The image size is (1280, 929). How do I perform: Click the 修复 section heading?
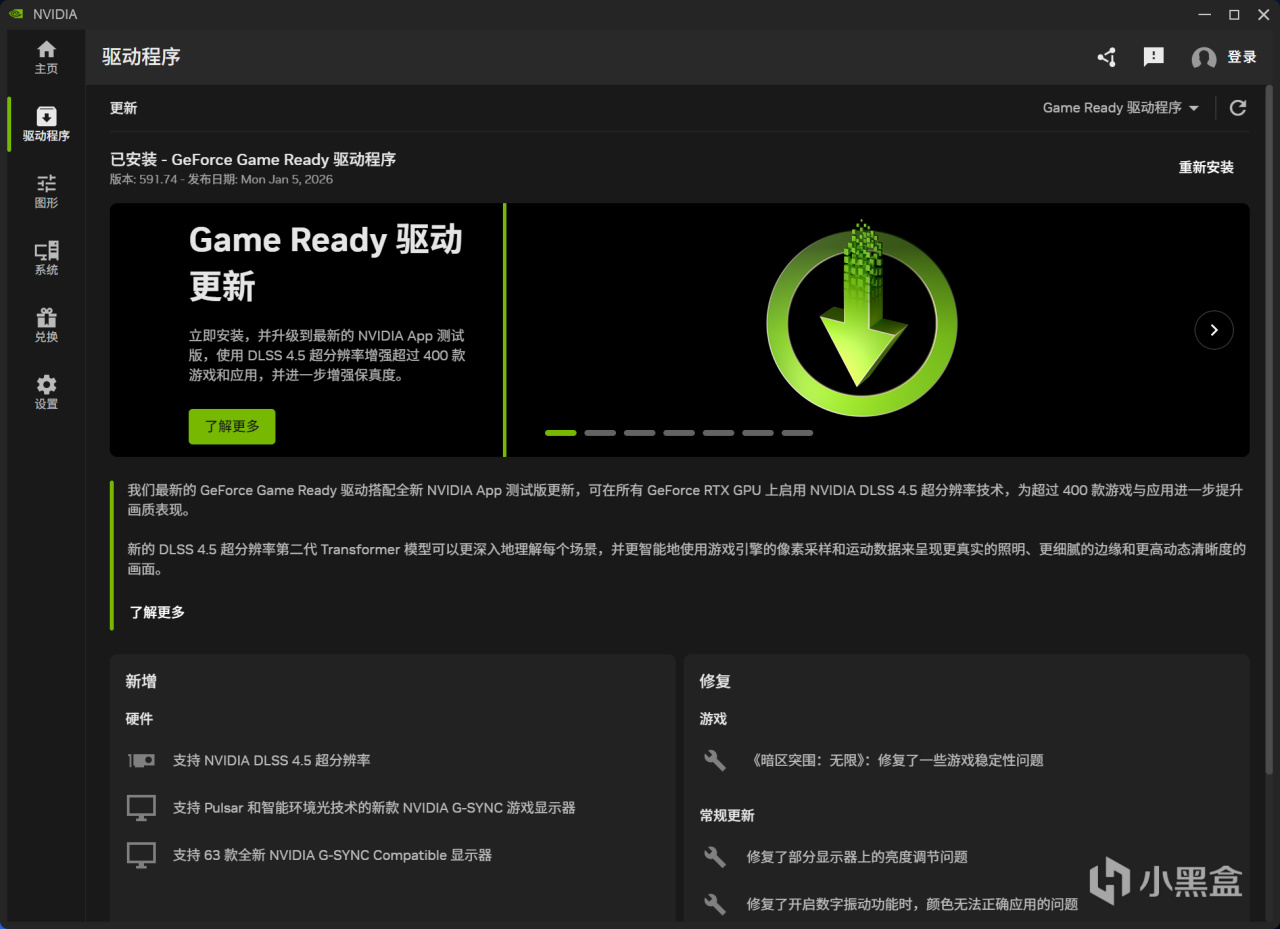715,681
